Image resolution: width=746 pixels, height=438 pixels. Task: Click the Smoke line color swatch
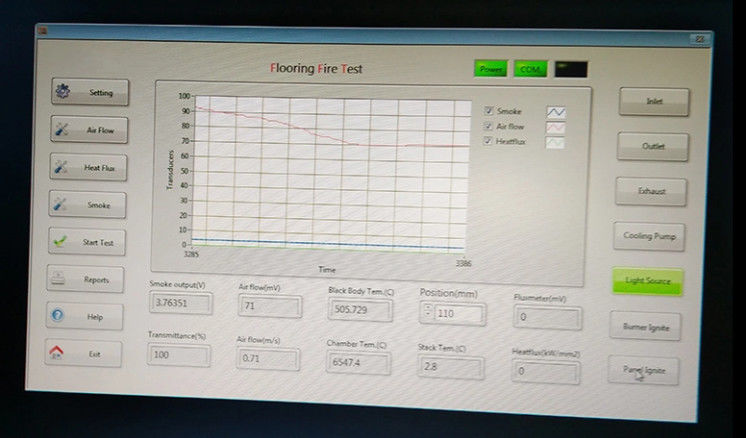point(555,112)
